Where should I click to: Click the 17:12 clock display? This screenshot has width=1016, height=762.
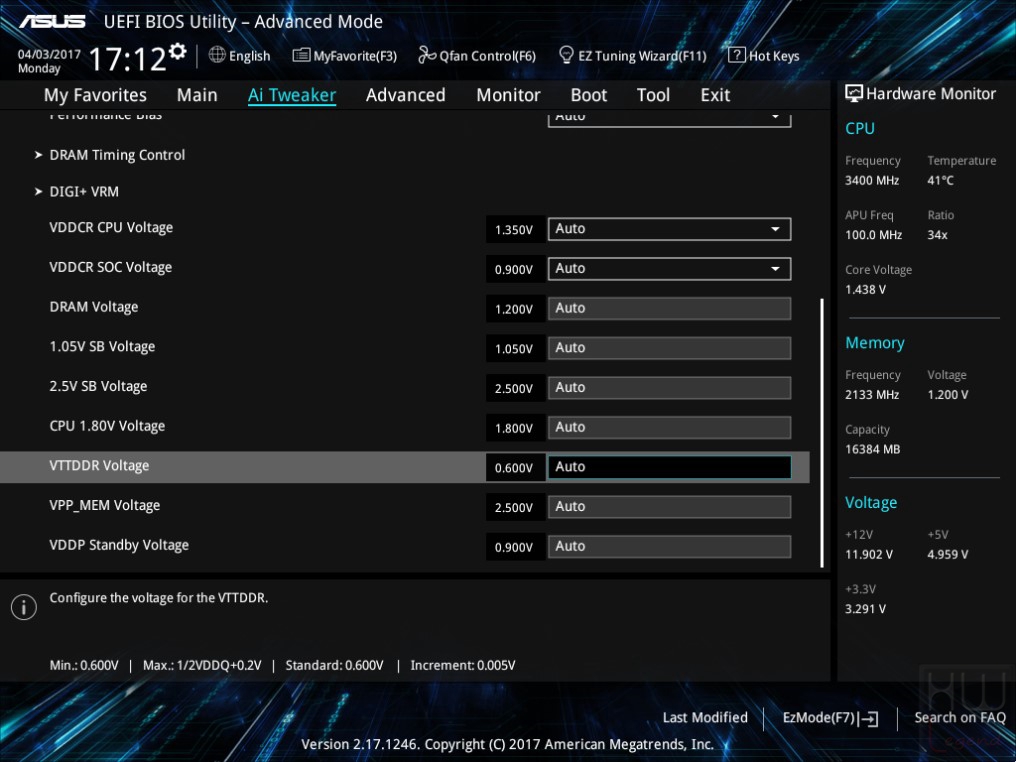coord(128,60)
